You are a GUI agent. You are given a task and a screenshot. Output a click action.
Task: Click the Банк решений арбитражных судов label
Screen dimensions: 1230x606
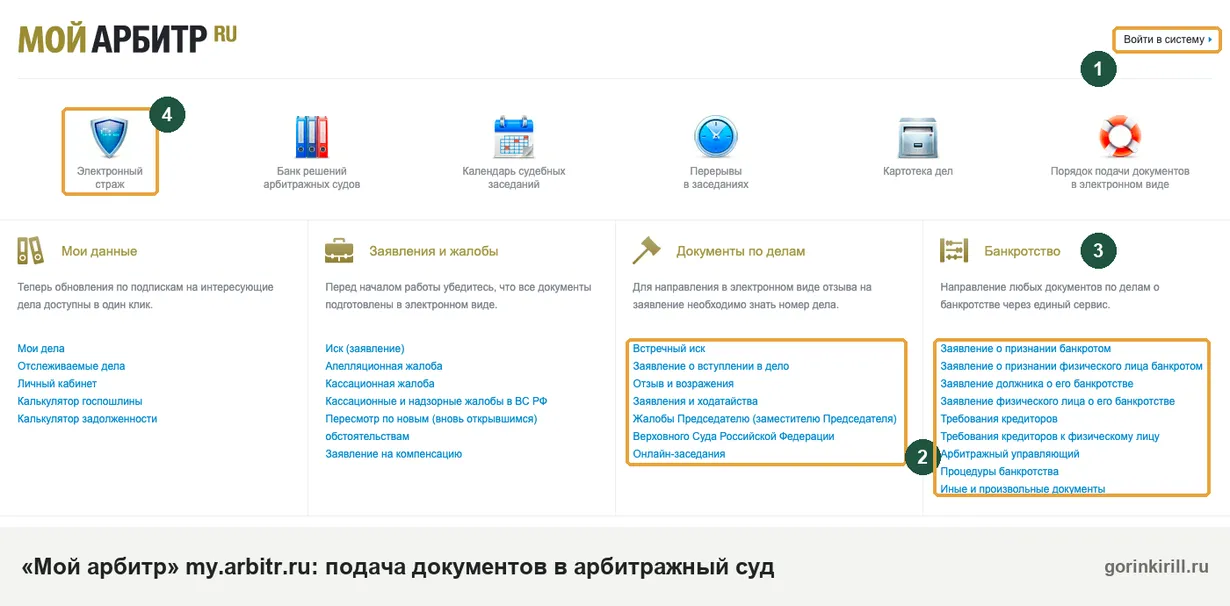tap(312, 178)
